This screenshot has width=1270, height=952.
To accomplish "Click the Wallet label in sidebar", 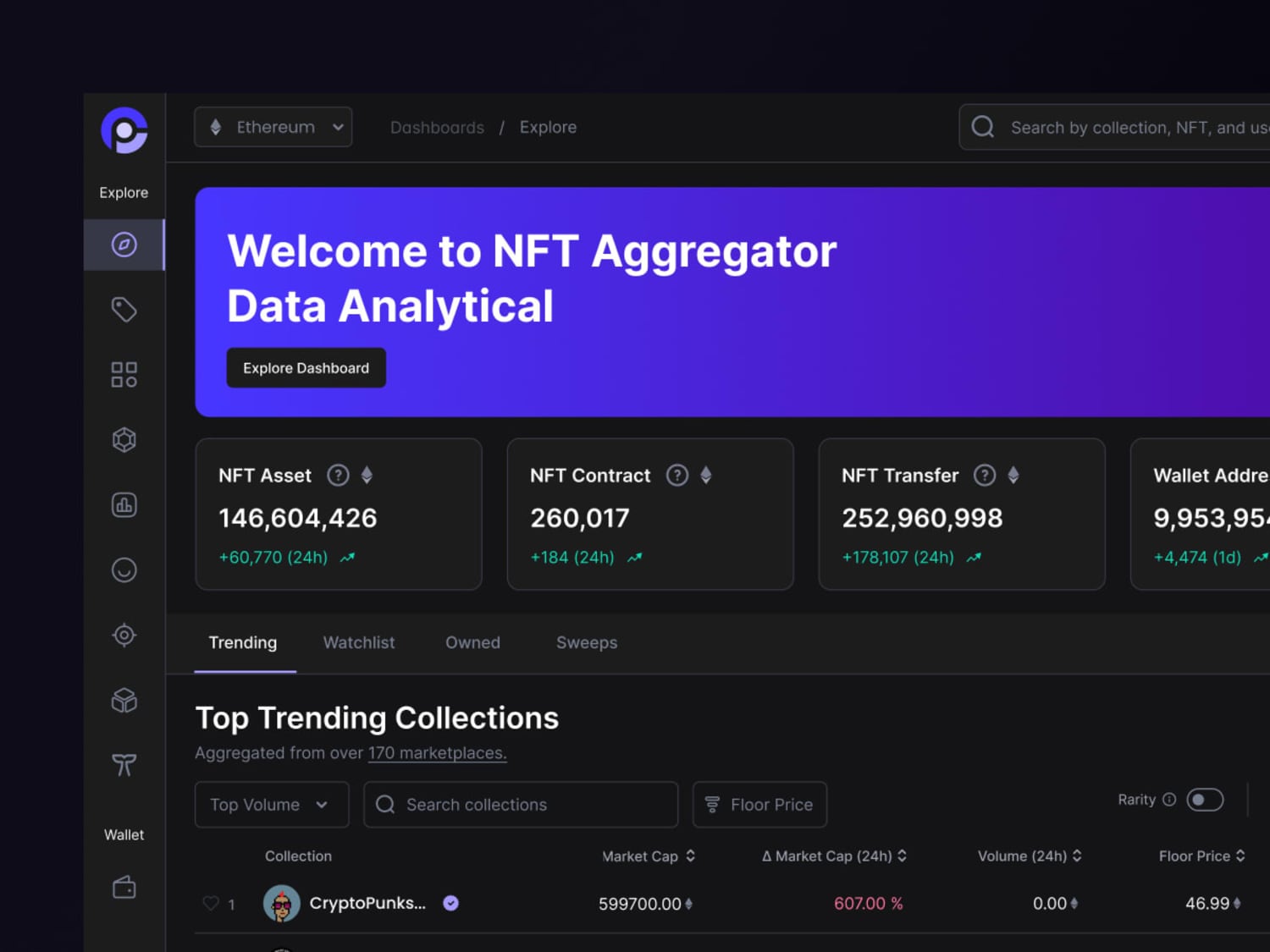I will (x=124, y=835).
